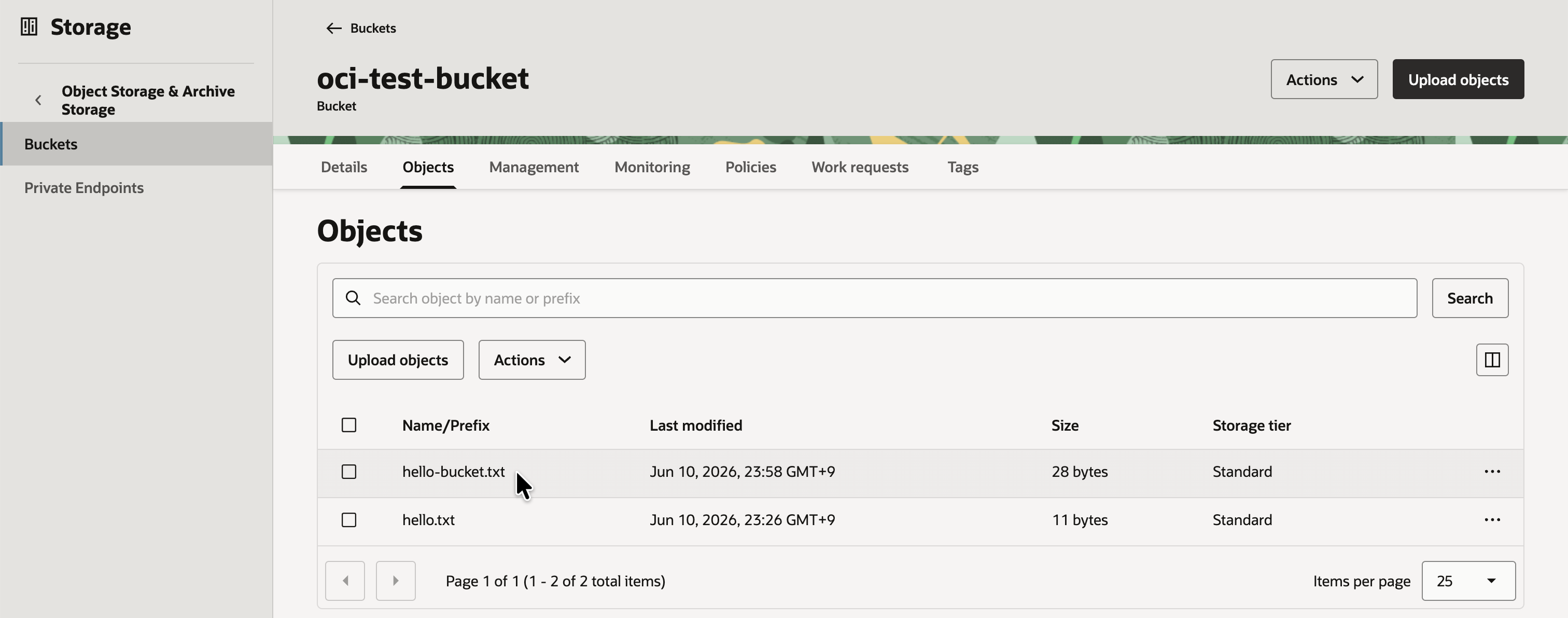Select Buckets in the sidebar
Viewport: 1568px width, 618px height.
137,144
